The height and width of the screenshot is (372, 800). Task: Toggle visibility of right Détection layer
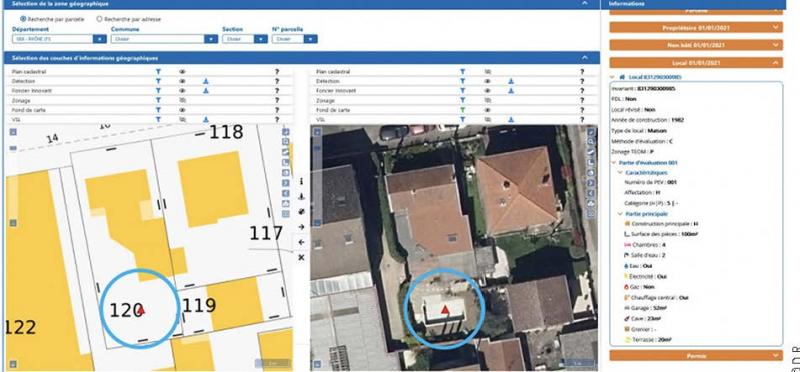tap(487, 81)
